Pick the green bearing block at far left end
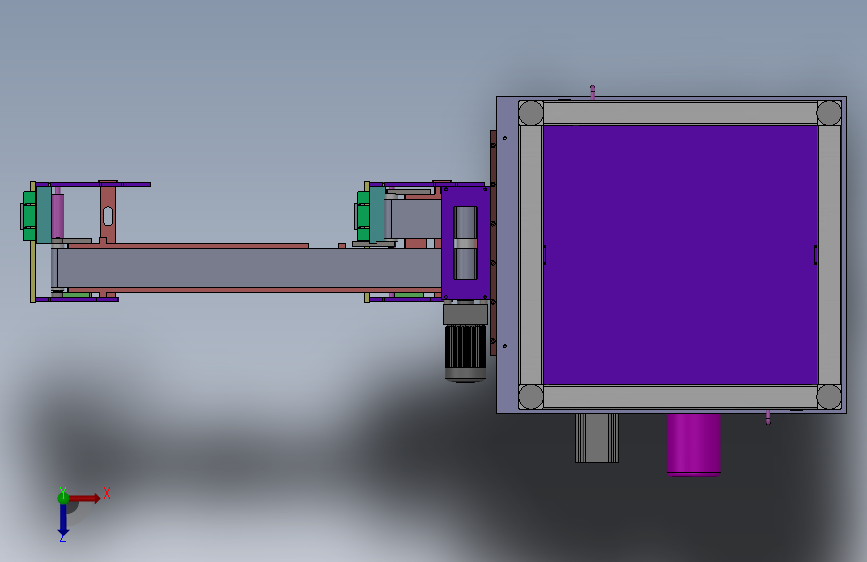Viewport: 867px width, 562px height. 29,216
